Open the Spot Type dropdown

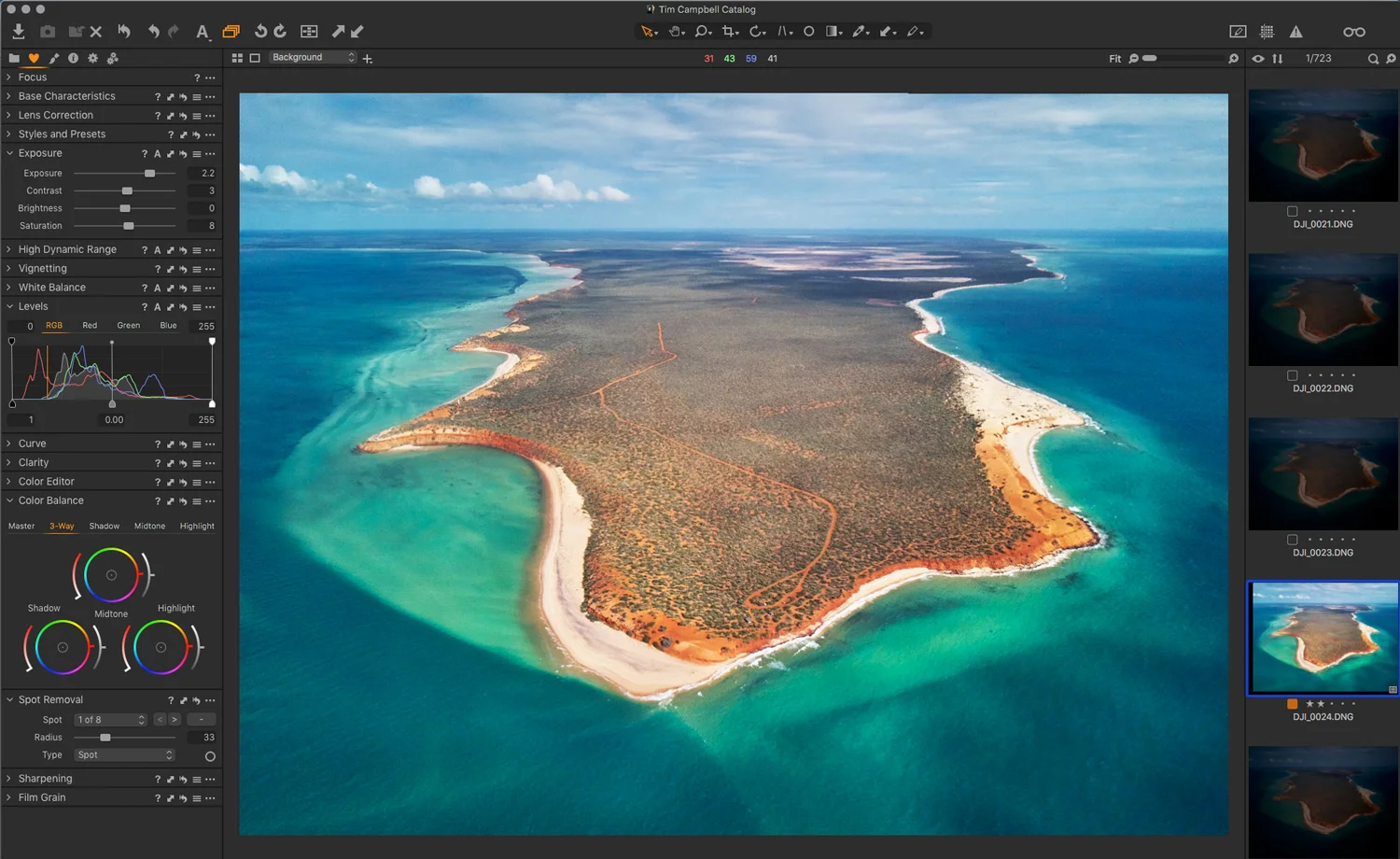pos(124,755)
